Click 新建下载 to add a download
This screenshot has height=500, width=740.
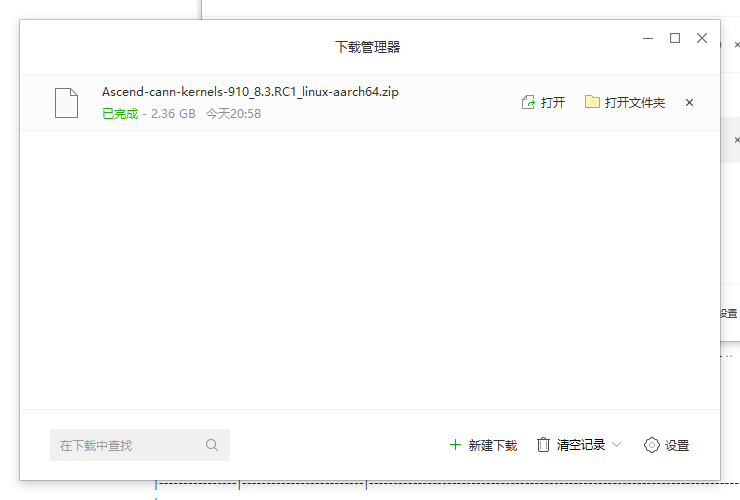click(x=483, y=445)
